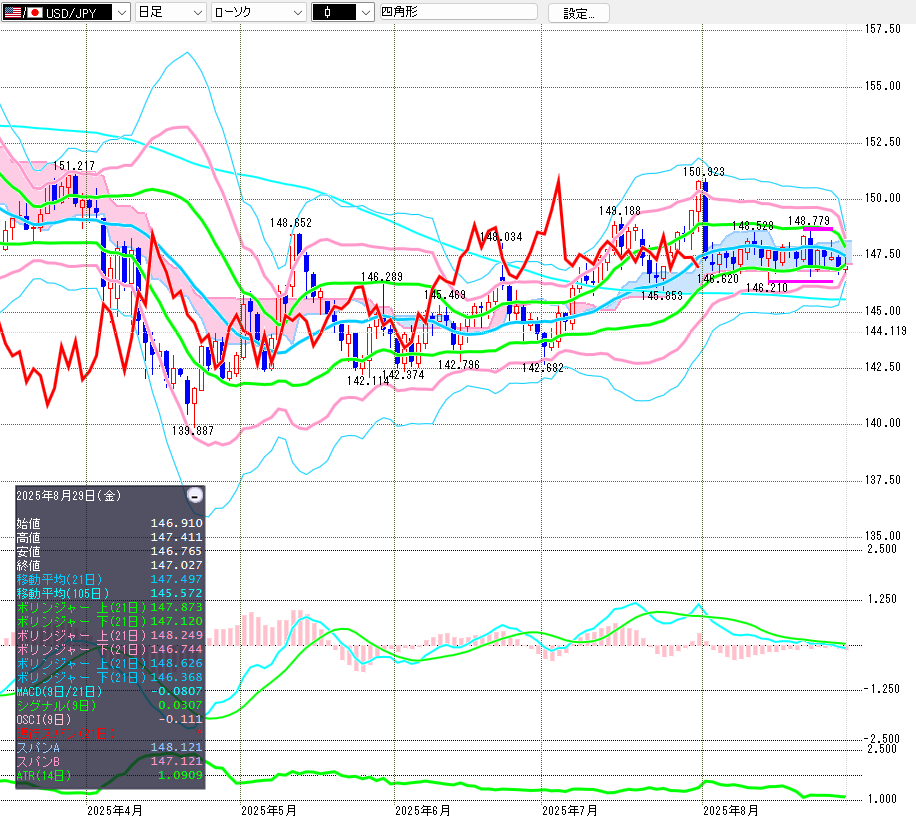Click the 高値 147.411 row

point(110,537)
